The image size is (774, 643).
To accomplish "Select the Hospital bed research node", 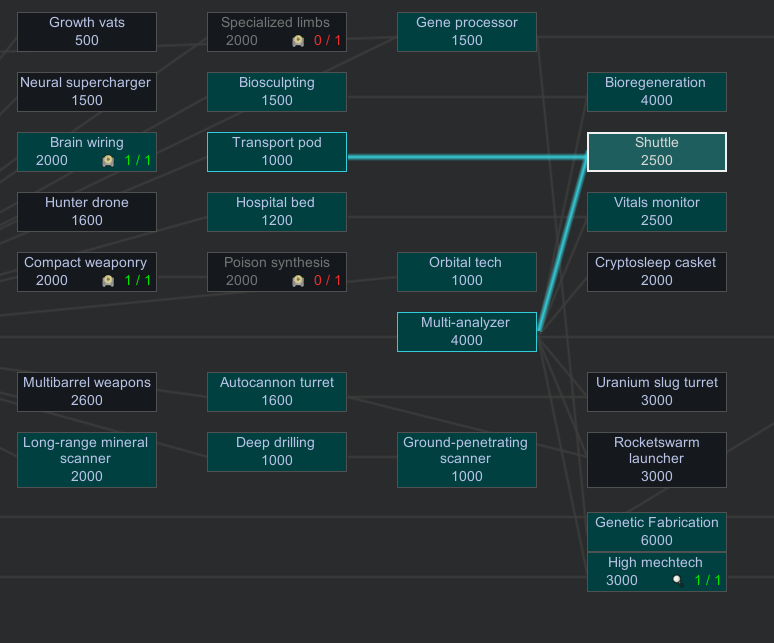I will pos(277,212).
